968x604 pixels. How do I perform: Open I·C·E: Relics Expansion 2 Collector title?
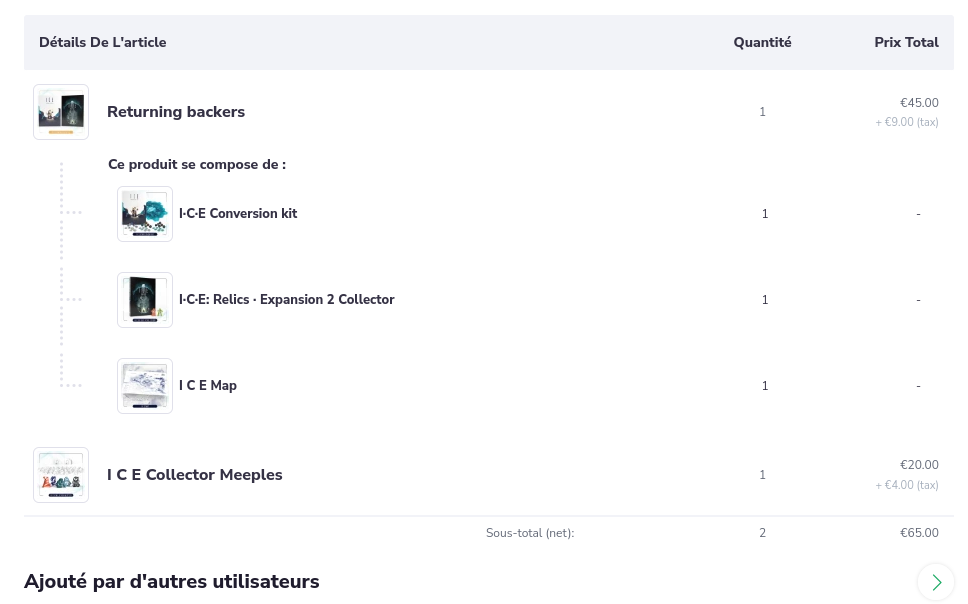click(286, 300)
